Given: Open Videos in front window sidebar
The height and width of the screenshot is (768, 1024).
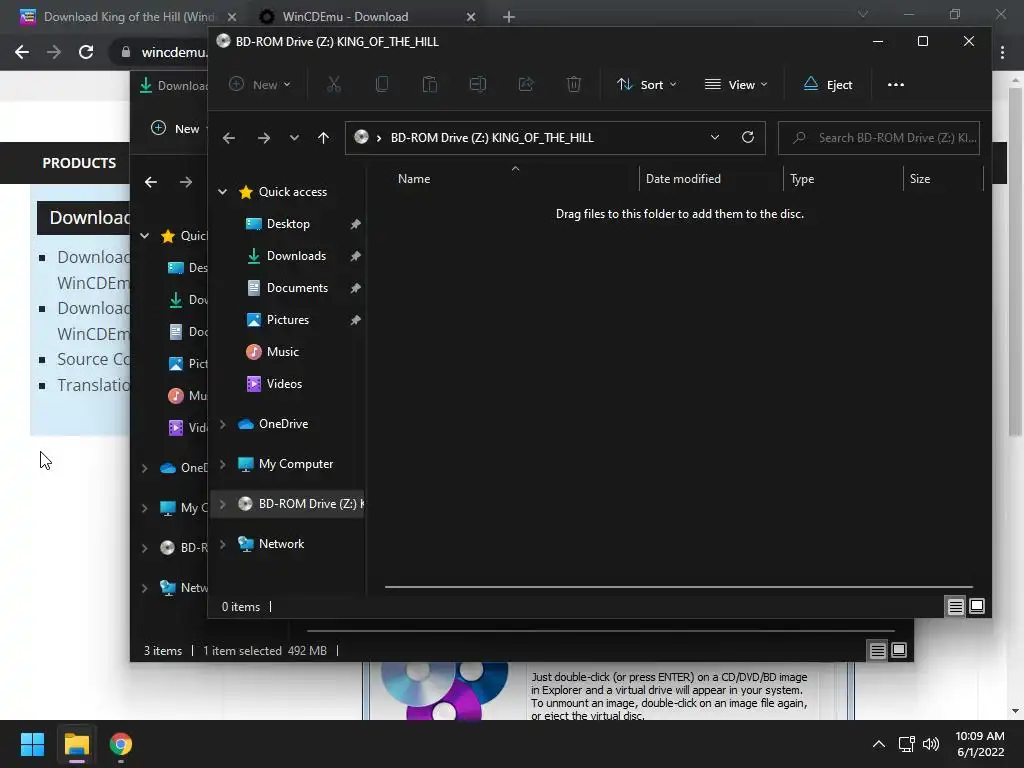Looking at the screenshot, I should point(284,384).
